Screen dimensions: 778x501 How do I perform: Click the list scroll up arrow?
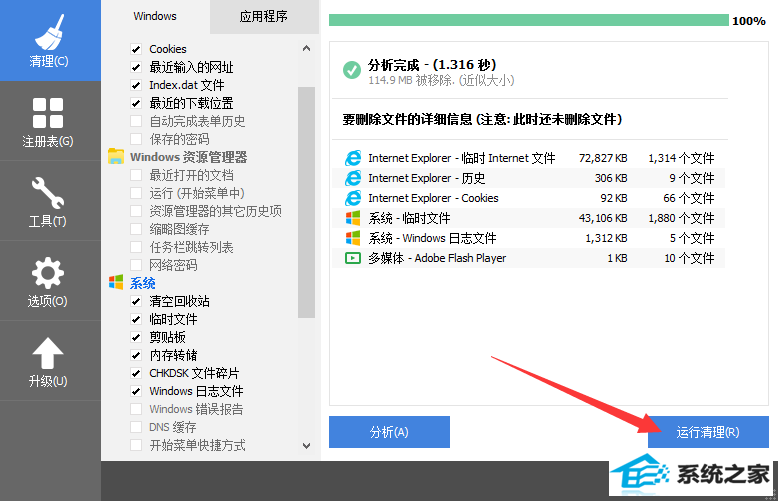coord(307,49)
